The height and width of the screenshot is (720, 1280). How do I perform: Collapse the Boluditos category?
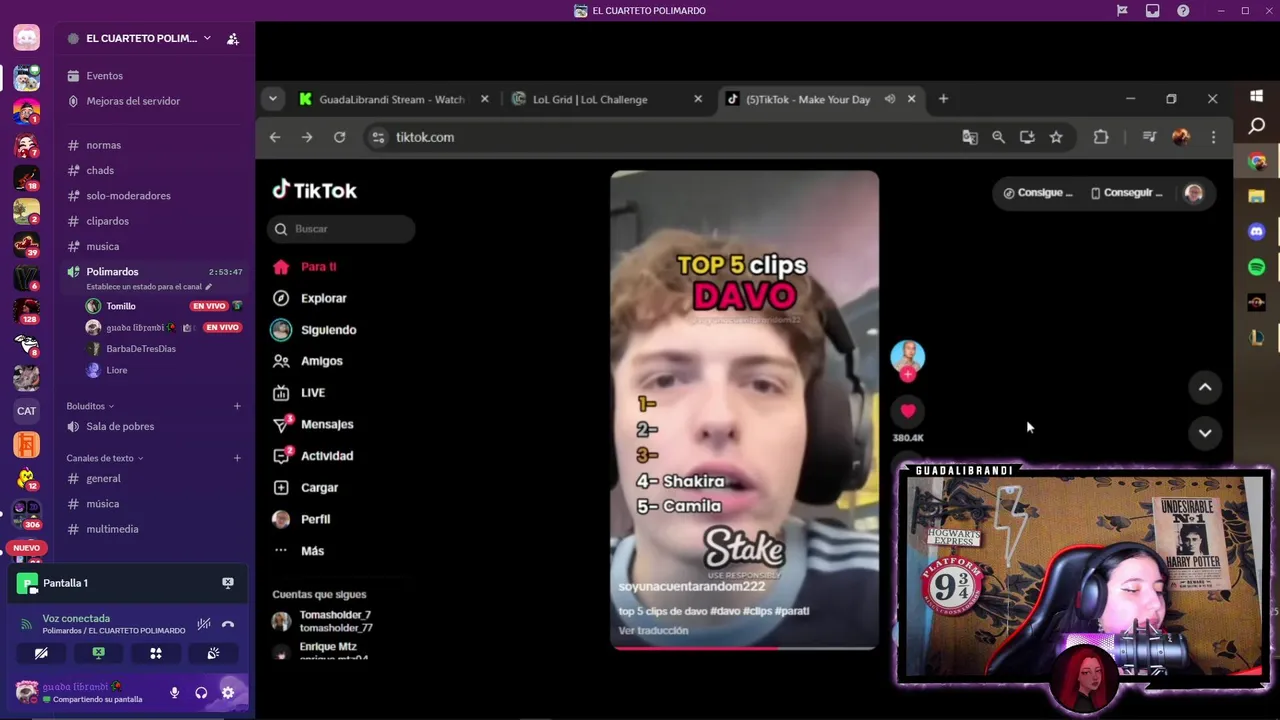90,406
